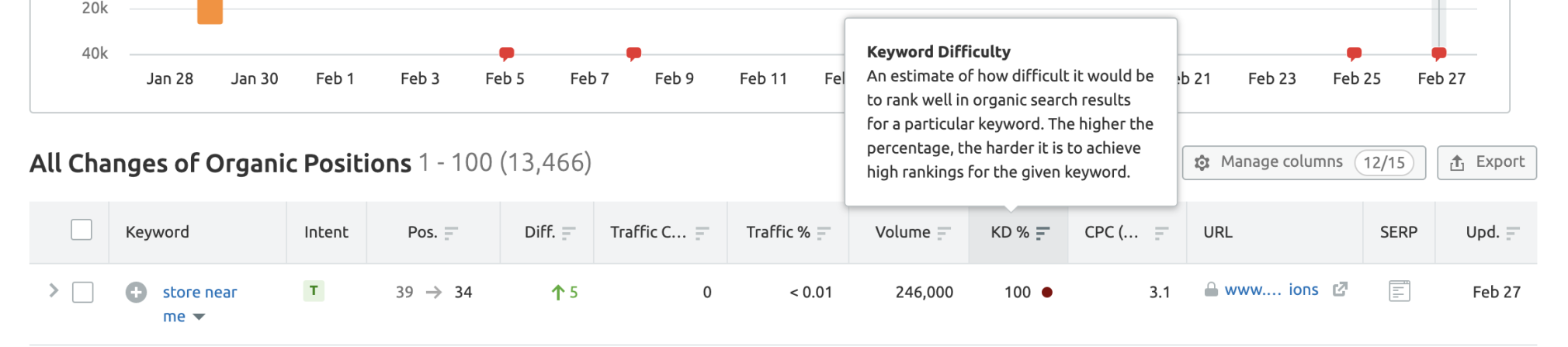The image size is (1568, 347).
Task: Click the red marker at Feb 5
Action: tap(506, 54)
